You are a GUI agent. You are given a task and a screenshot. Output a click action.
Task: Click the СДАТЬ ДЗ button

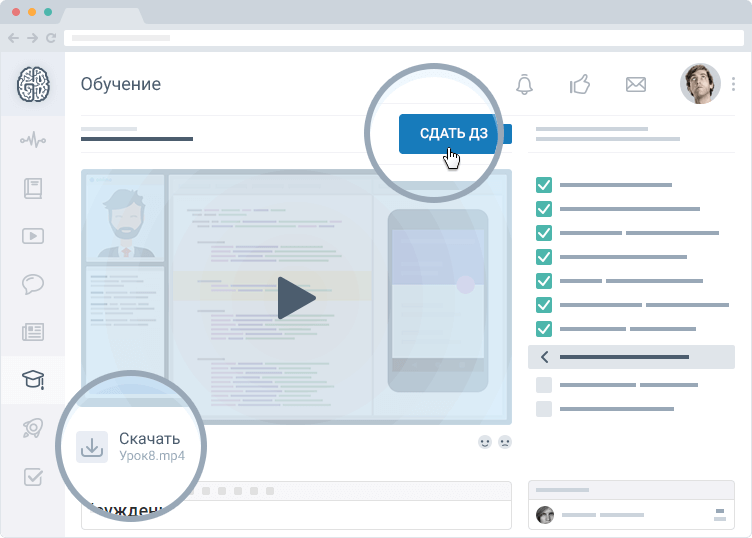coord(453,134)
